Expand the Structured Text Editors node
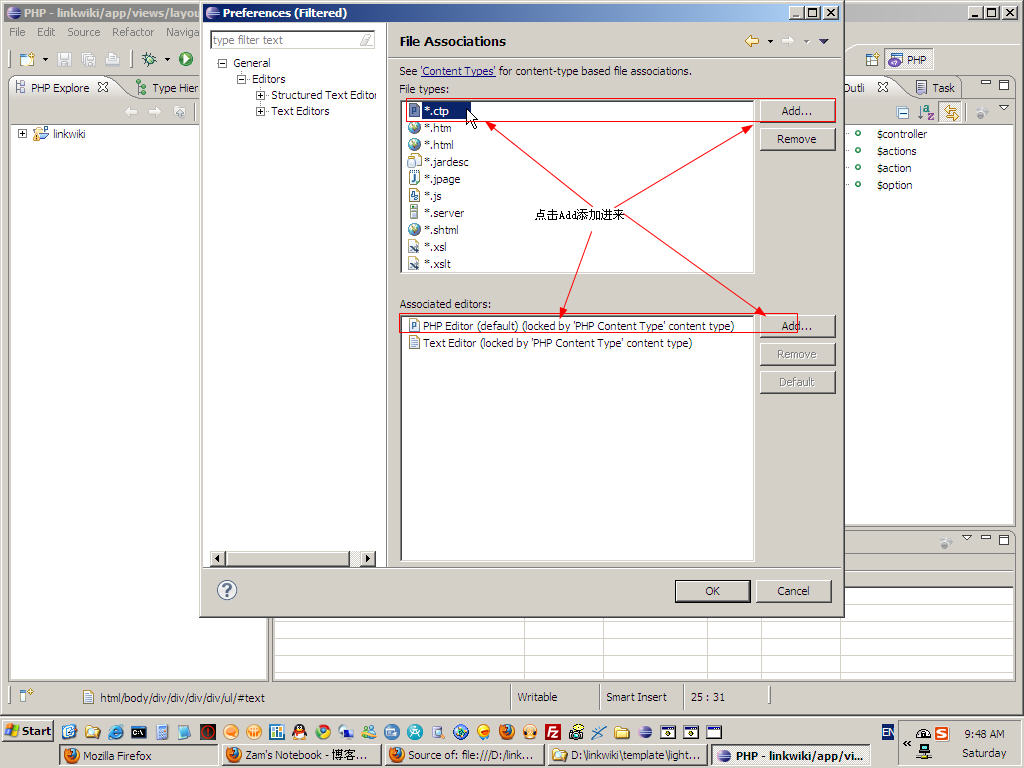 click(261, 95)
